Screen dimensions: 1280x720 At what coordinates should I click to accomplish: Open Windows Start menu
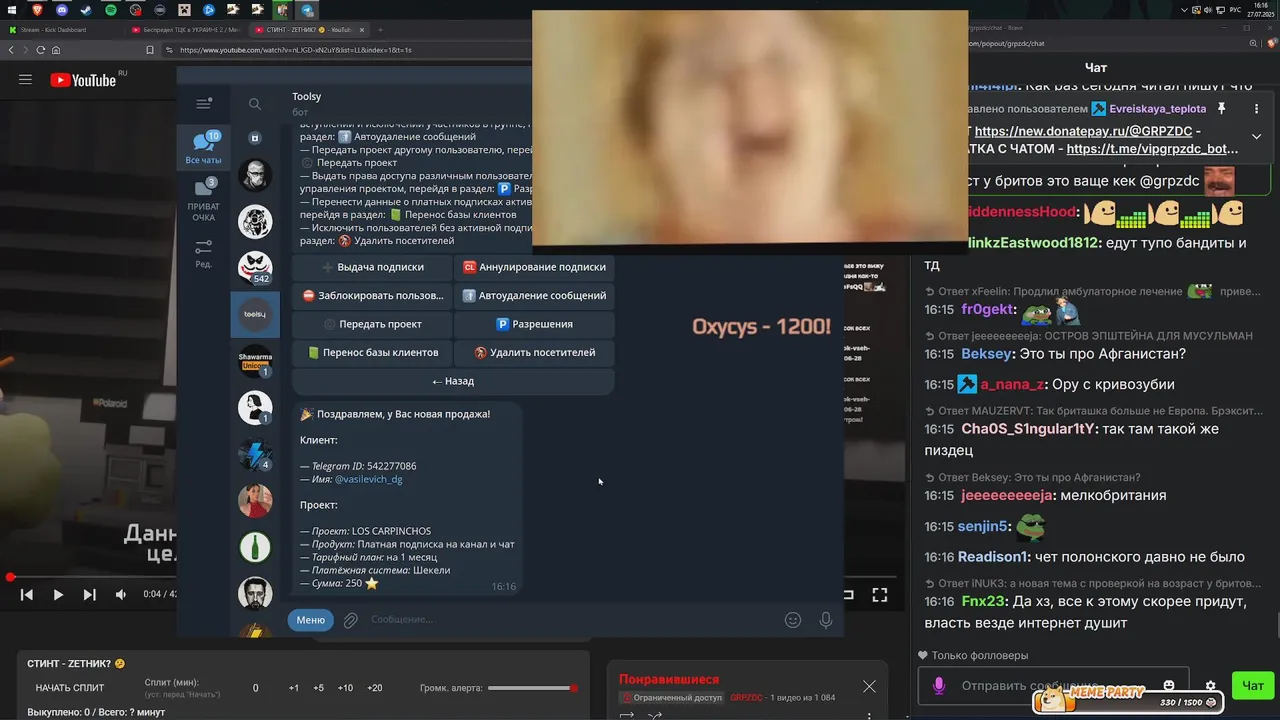[x=13, y=10]
